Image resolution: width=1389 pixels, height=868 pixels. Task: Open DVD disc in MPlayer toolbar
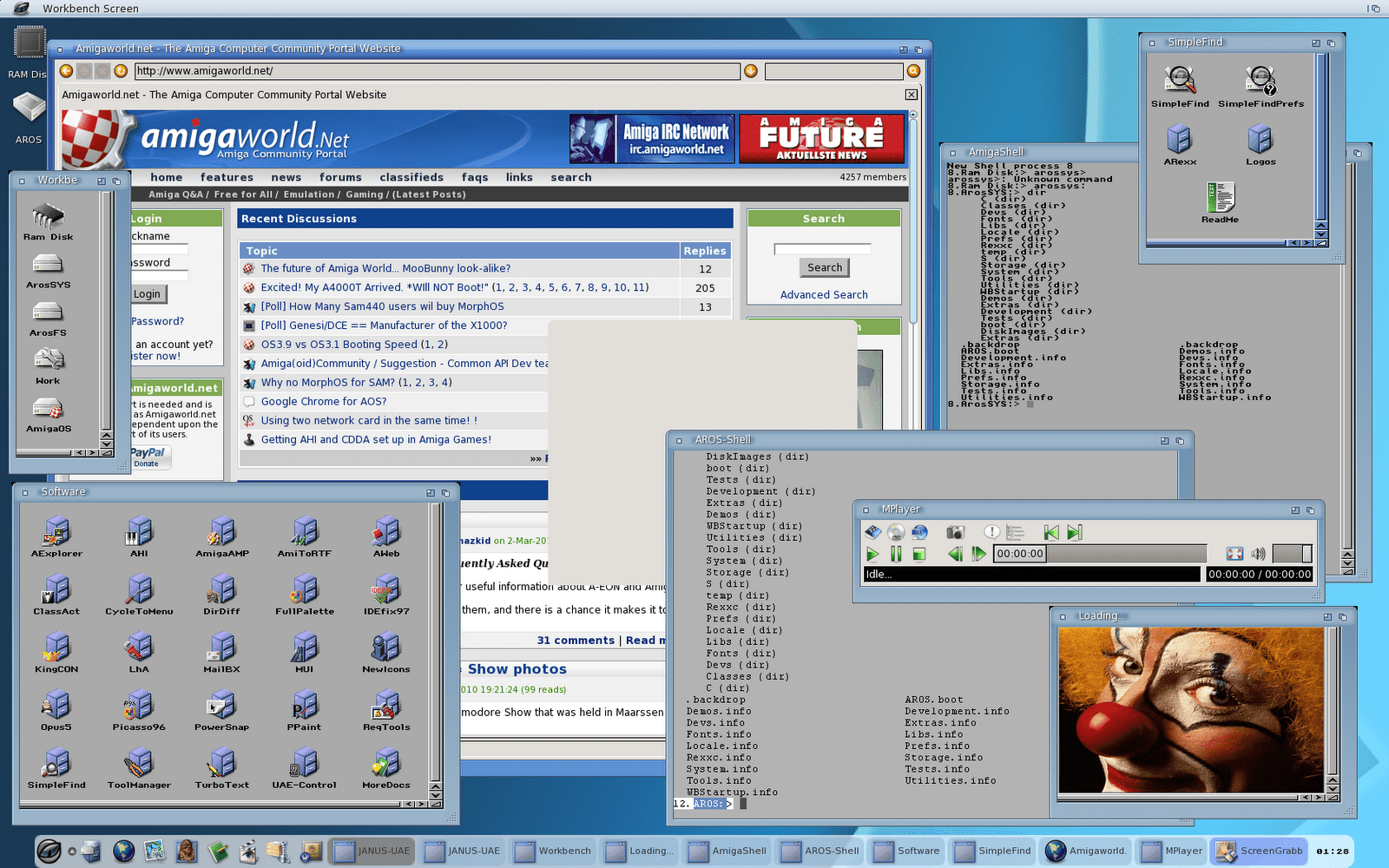[x=896, y=532]
